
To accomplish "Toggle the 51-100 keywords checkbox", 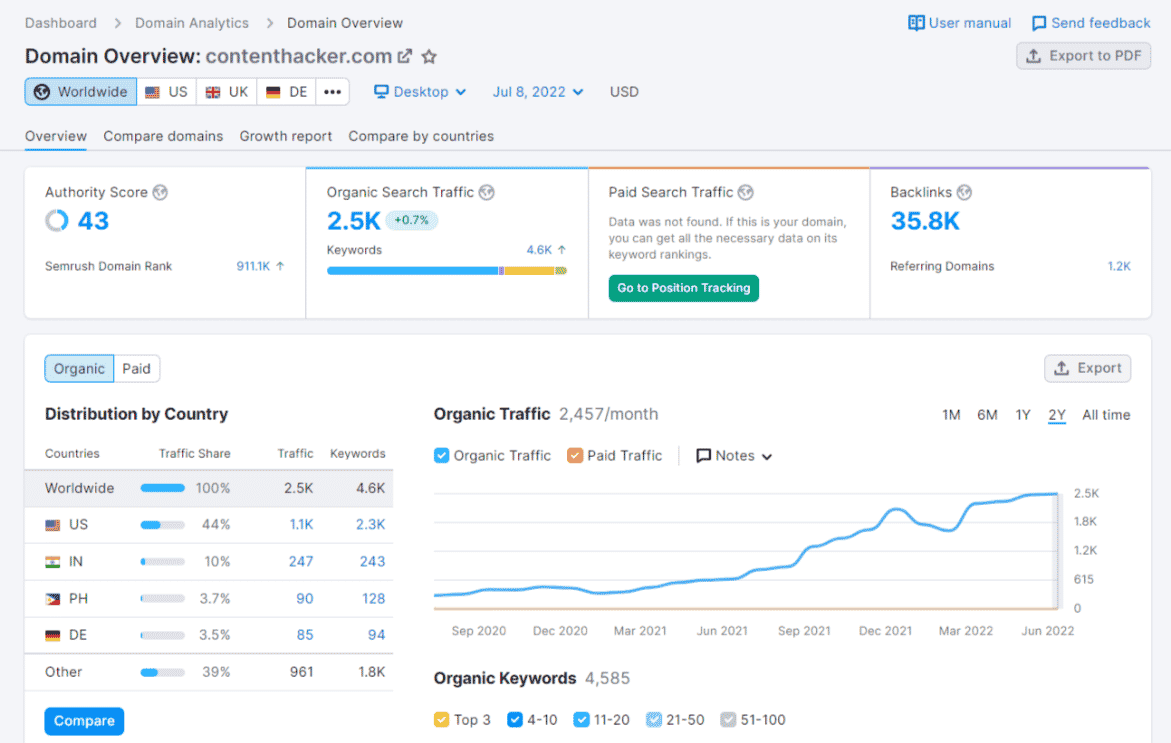I will click(728, 719).
